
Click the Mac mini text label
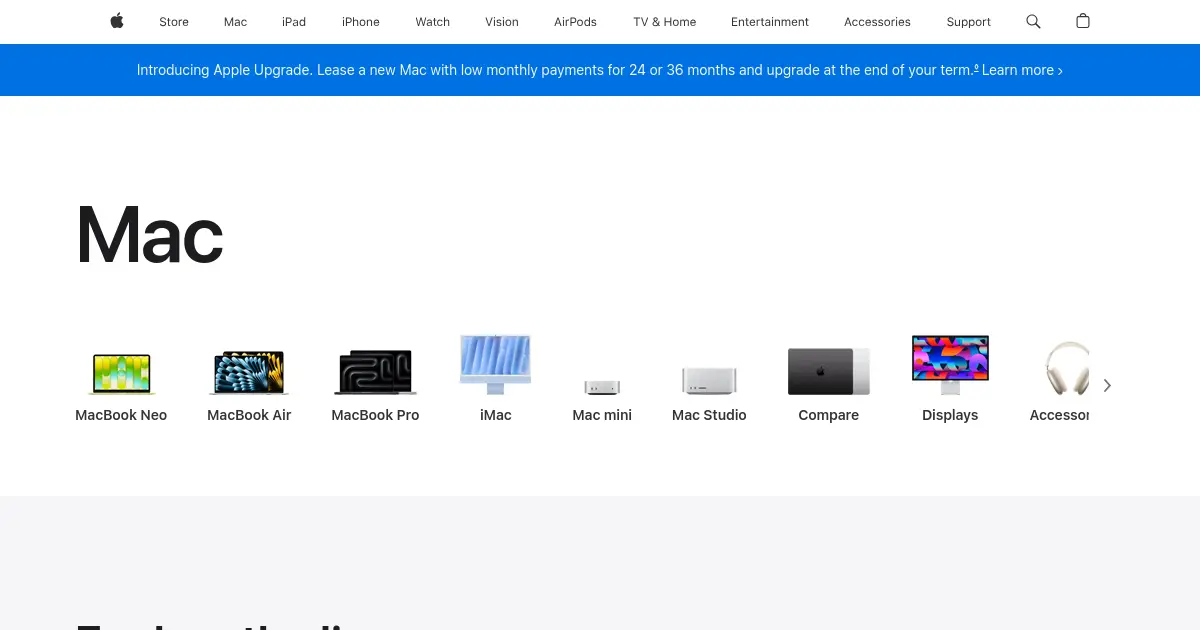pyautogui.click(x=602, y=415)
